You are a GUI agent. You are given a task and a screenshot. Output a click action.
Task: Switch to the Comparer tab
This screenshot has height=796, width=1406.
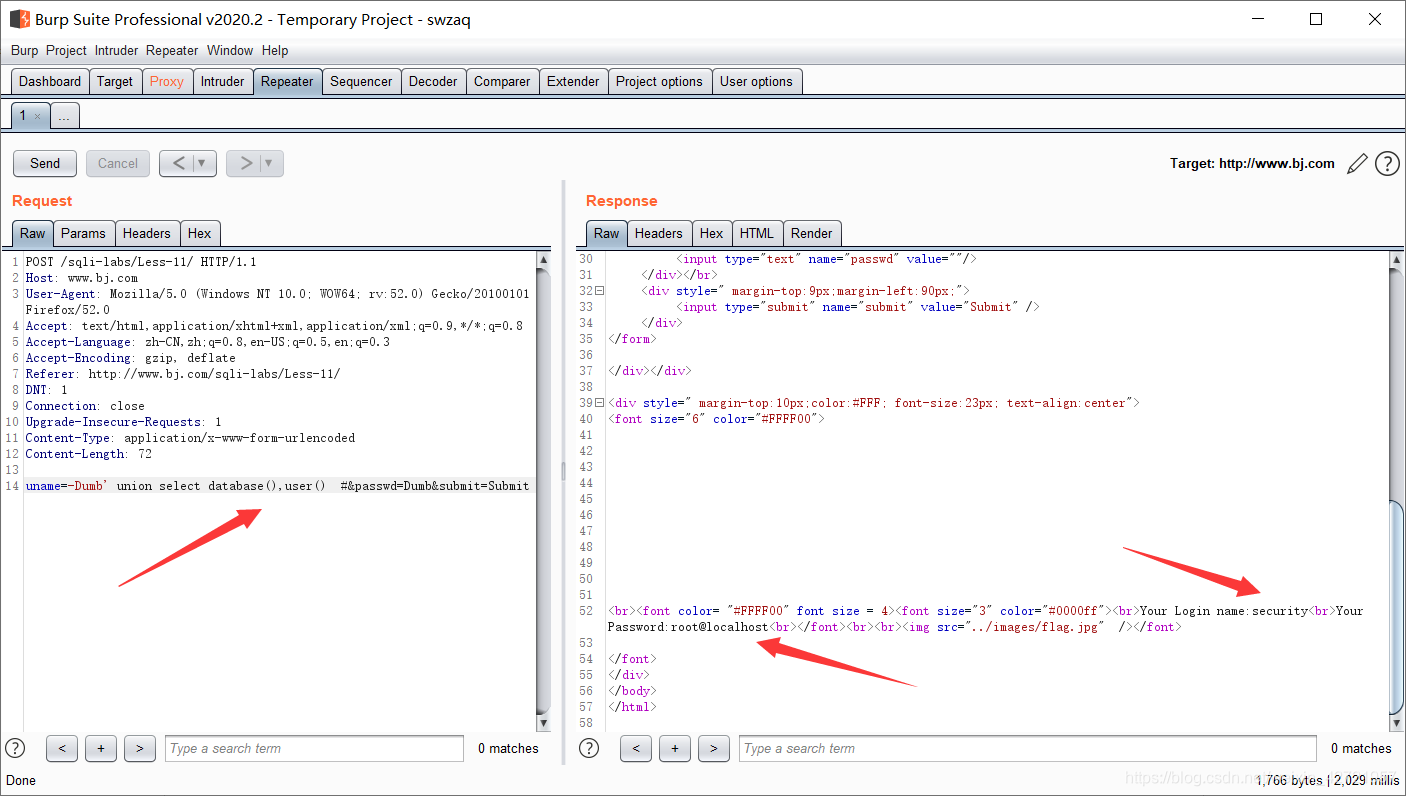point(502,81)
